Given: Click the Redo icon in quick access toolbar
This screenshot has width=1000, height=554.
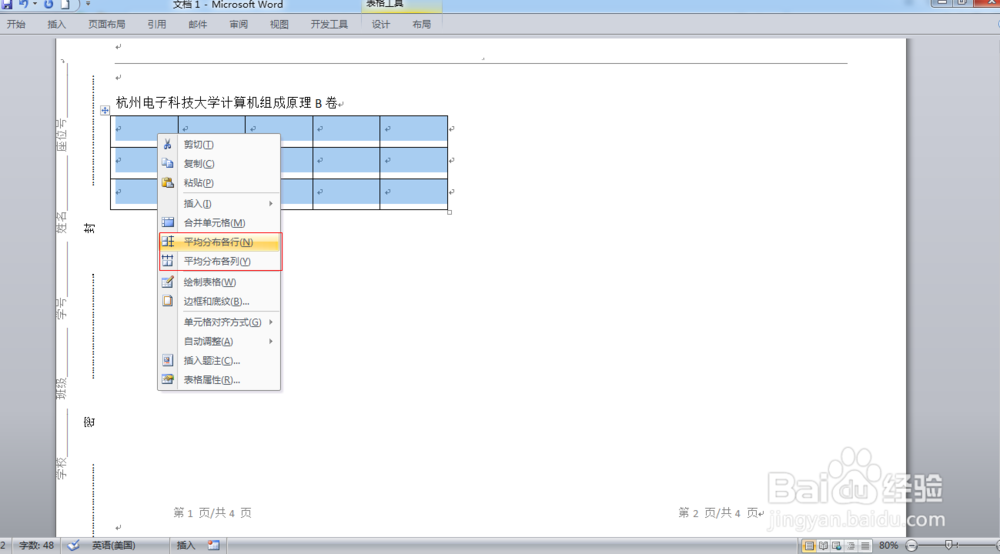Looking at the screenshot, I should pyautogui.click(x=48, y=4).
